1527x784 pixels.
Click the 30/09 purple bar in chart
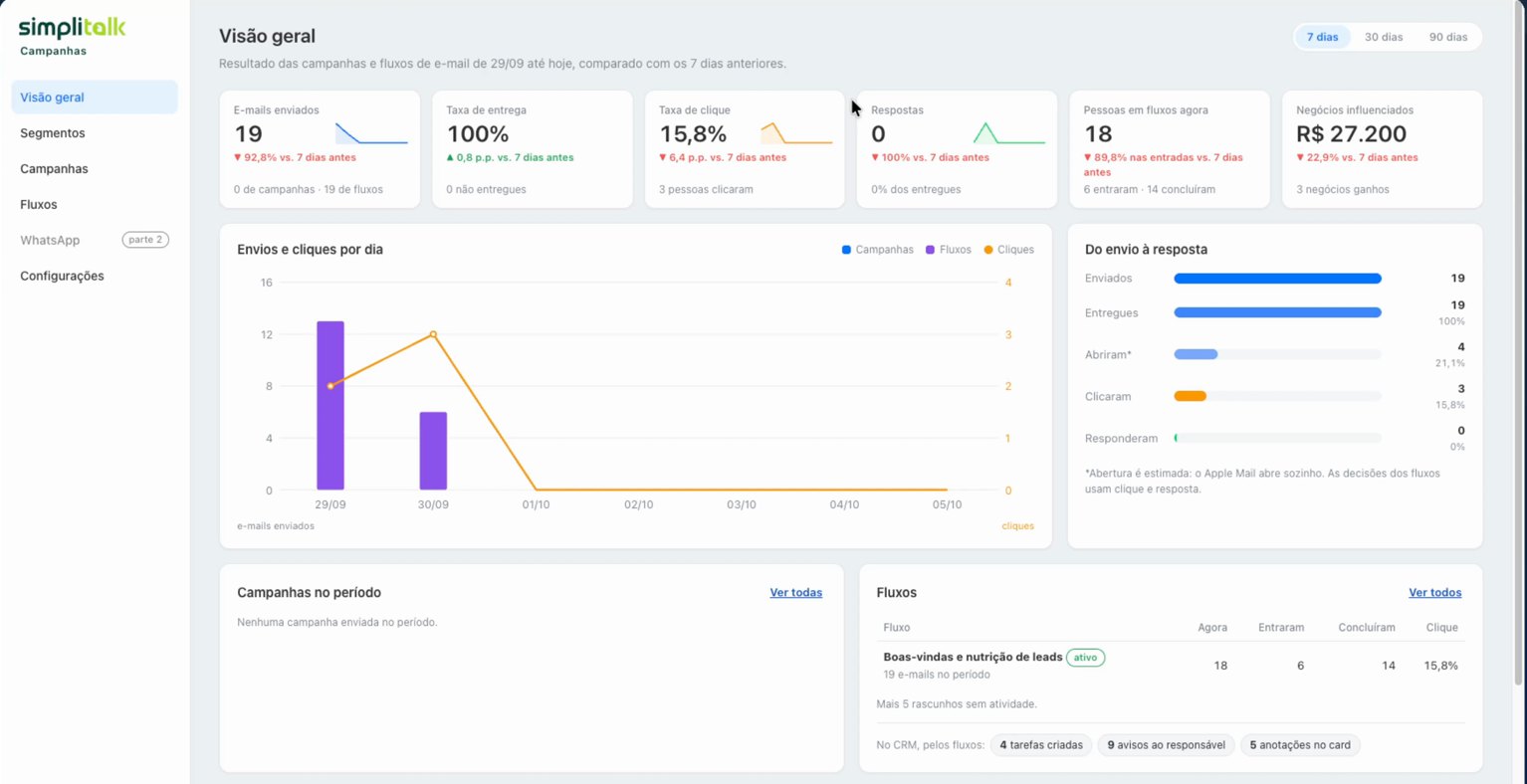pos(433,451)
